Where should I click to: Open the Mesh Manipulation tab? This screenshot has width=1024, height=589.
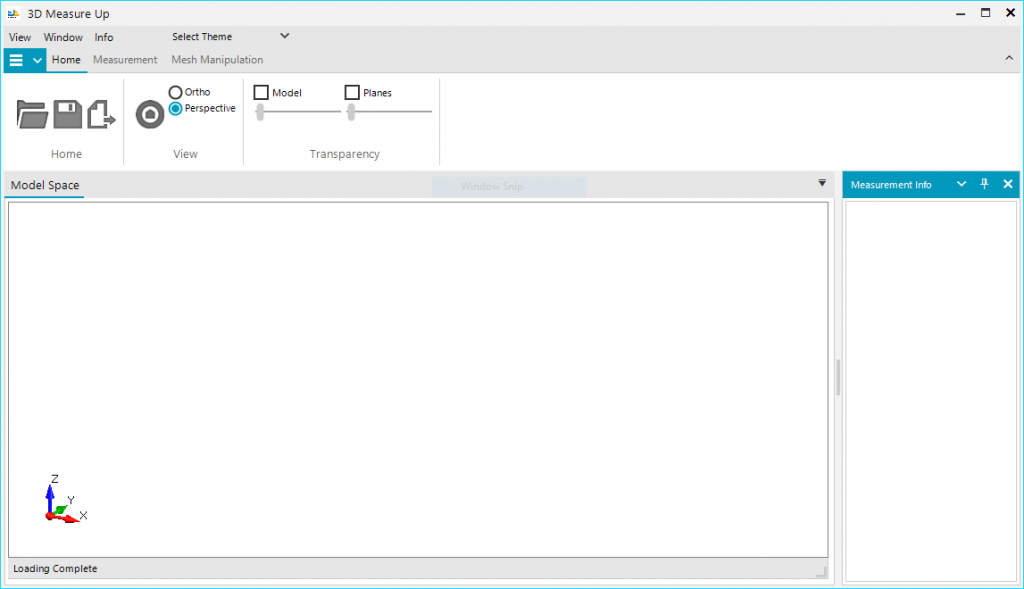coord(217,60)
